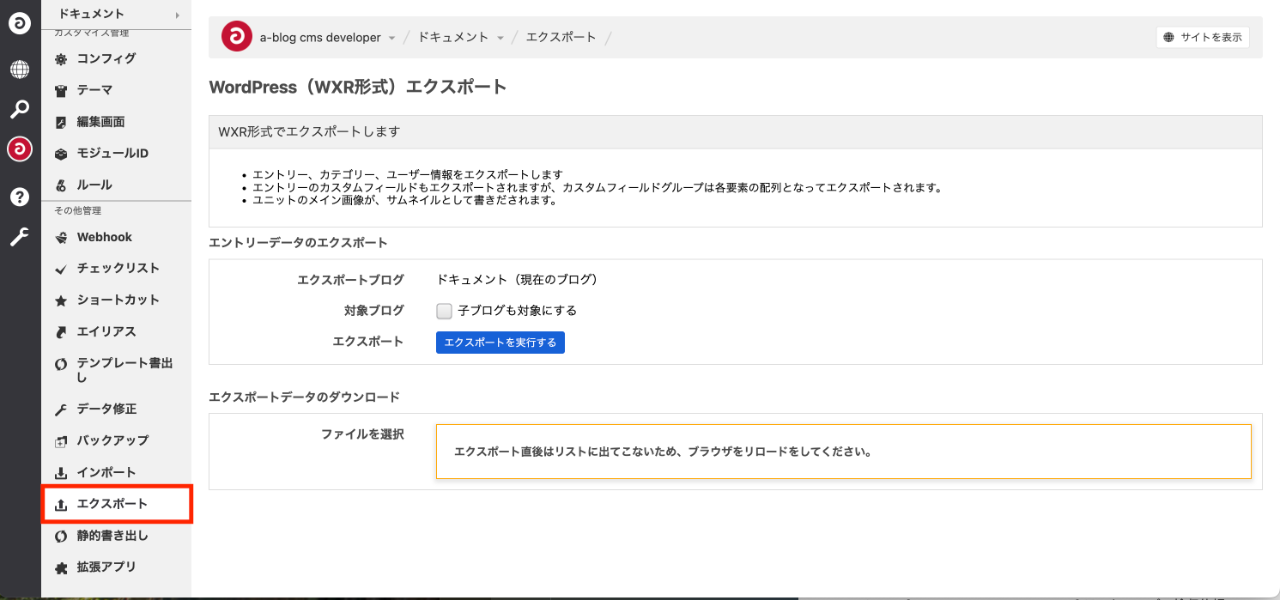
Task: Open ショートカット in sidebar
Action: 117,300
